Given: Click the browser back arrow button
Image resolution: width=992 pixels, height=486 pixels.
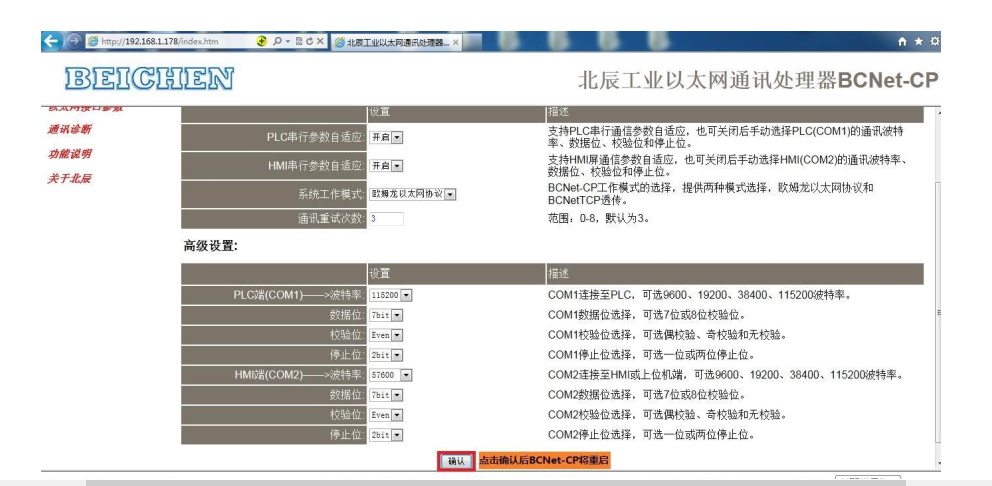Looking at the screenshot, I should tap(51, 41).
